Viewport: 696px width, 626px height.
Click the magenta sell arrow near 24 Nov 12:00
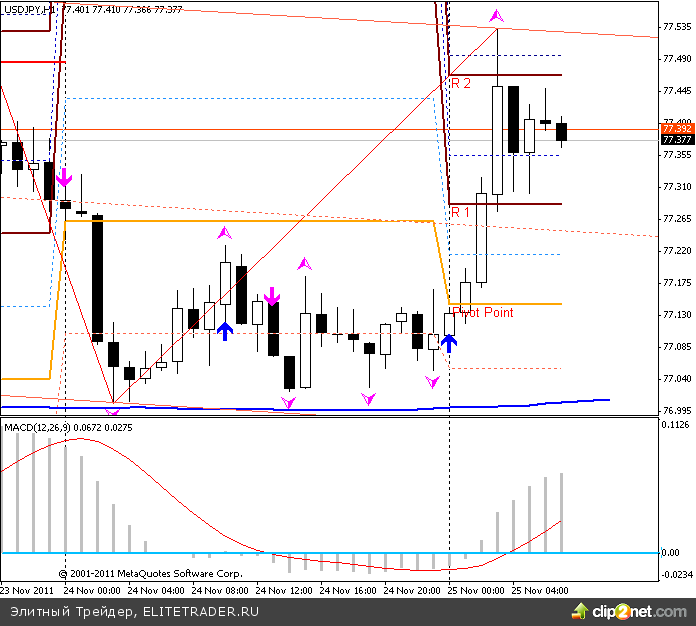[x=271, y=296]
